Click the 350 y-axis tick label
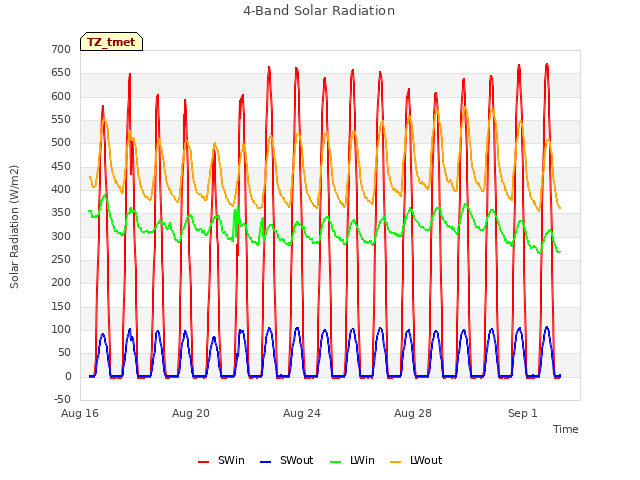Viewport: 640px width, 480px height. pyautogui.click(x=61, y=213)
